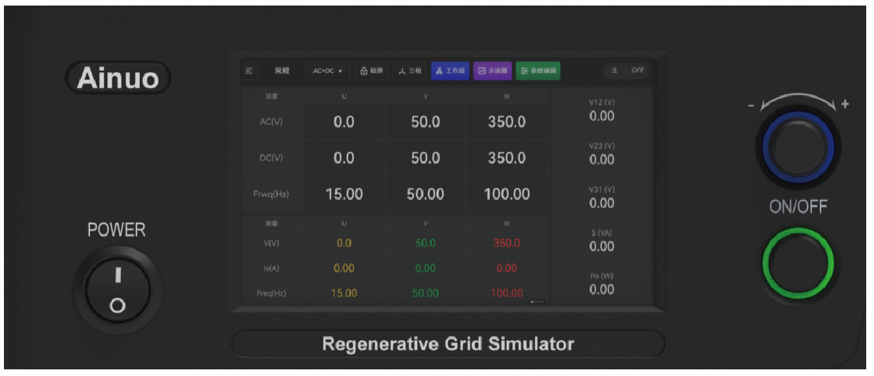Open the blue work group (工作组) button

[450, 71]
